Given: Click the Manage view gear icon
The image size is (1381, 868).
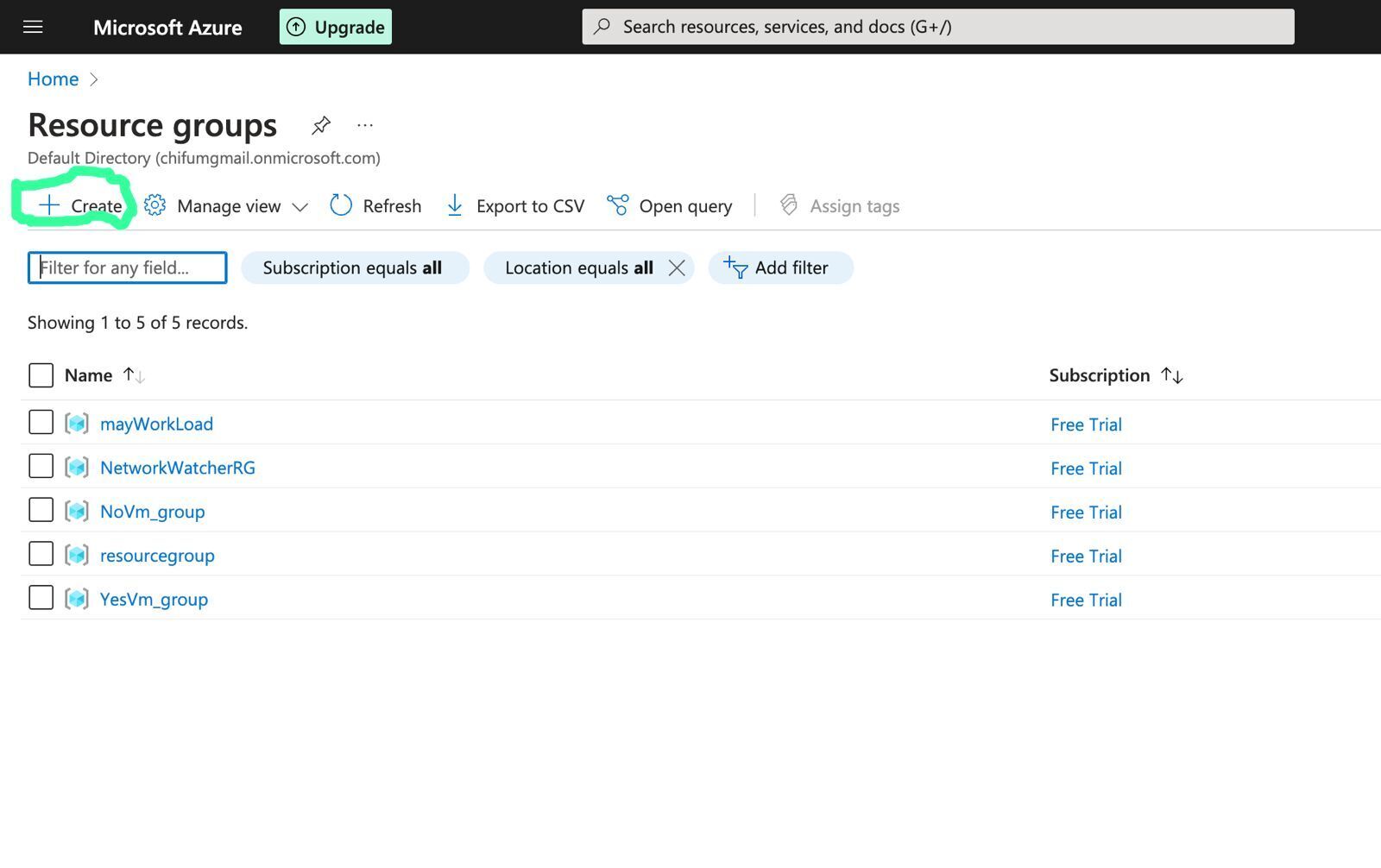Looking at the screenshot, I should pos(155,205).
